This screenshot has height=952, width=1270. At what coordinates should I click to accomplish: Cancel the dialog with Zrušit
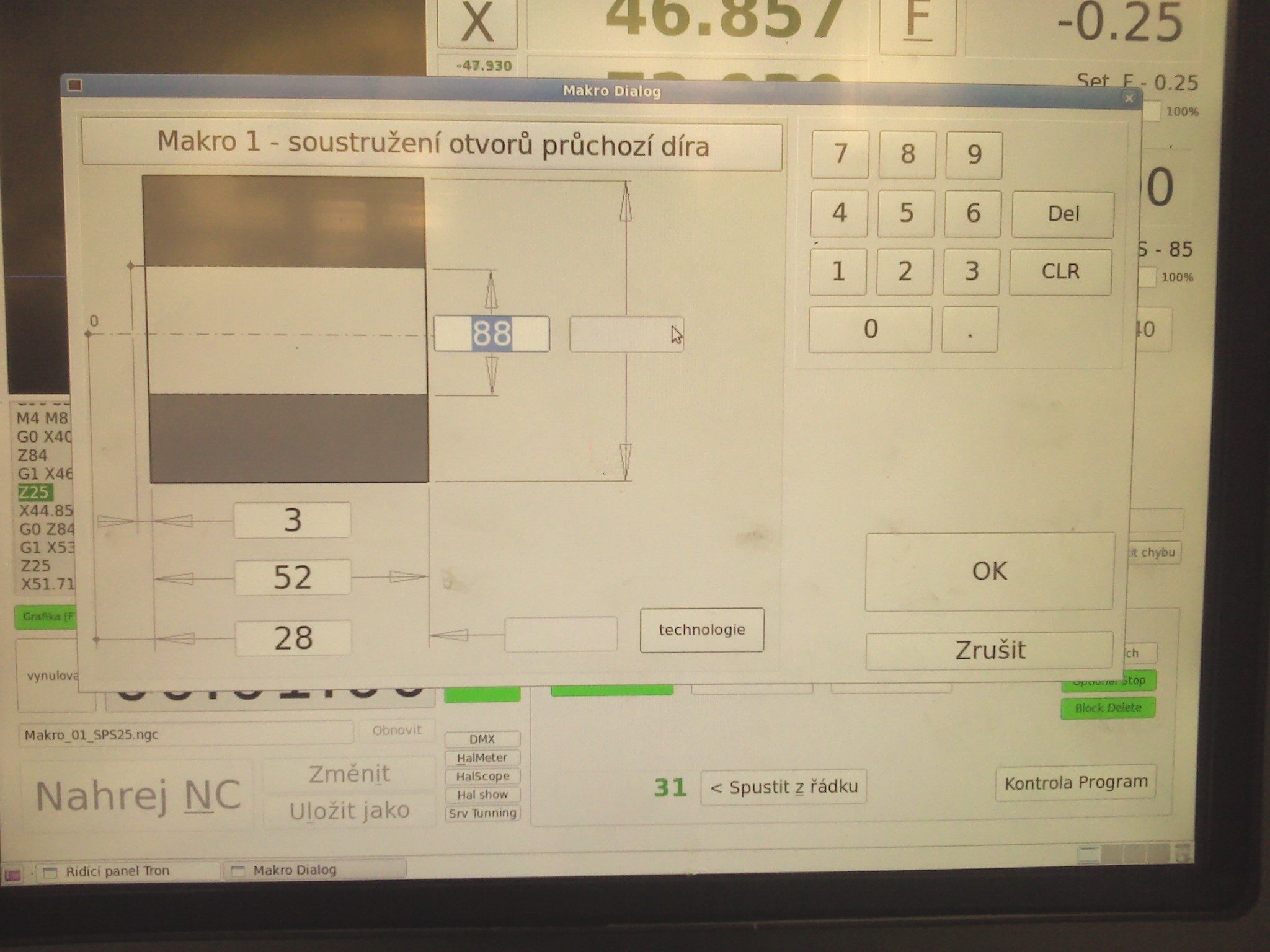click(x=989, y=650)
